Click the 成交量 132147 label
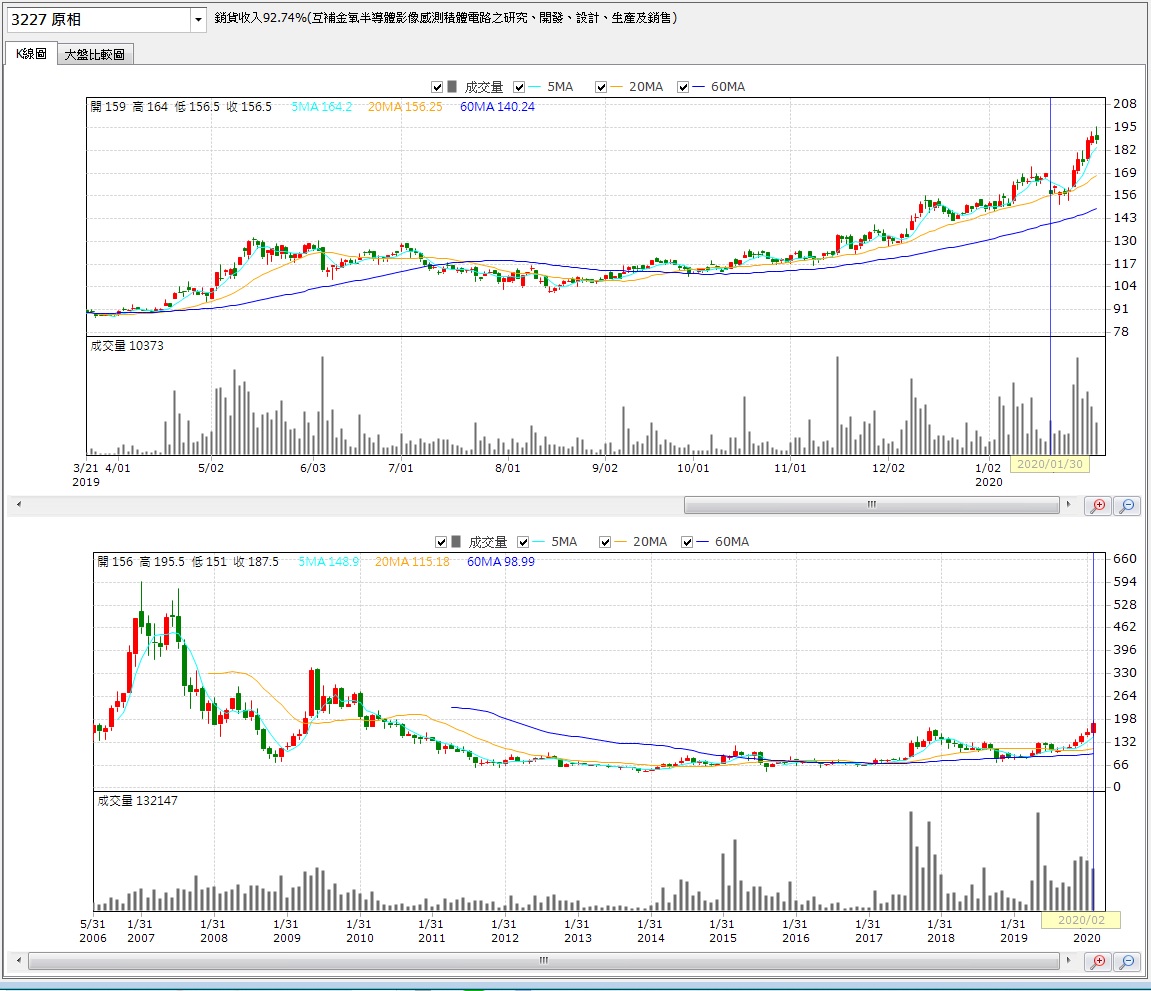Screen dimensions: 1151x991 [137, 801]
